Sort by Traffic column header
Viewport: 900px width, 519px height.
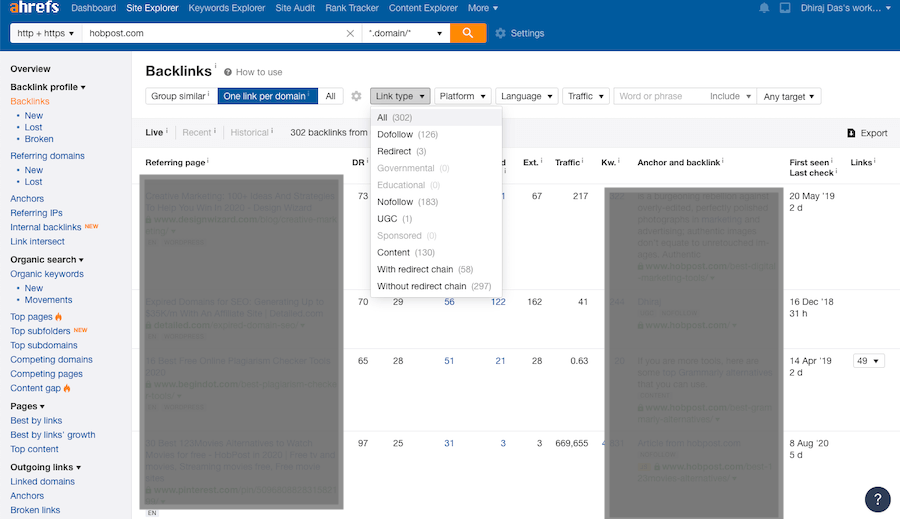[567, 162]
